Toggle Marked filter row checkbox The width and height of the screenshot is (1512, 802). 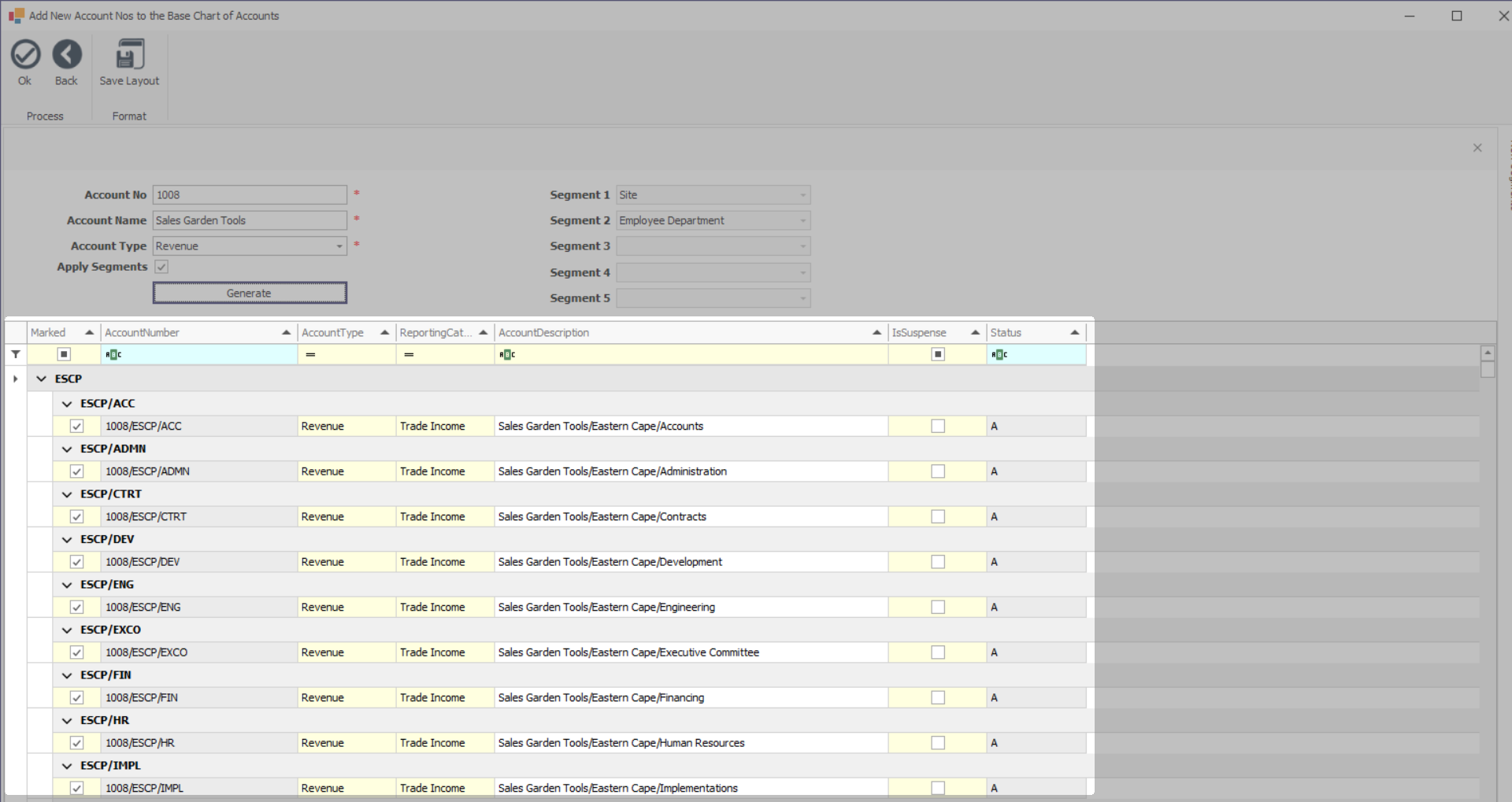[65, 354]
